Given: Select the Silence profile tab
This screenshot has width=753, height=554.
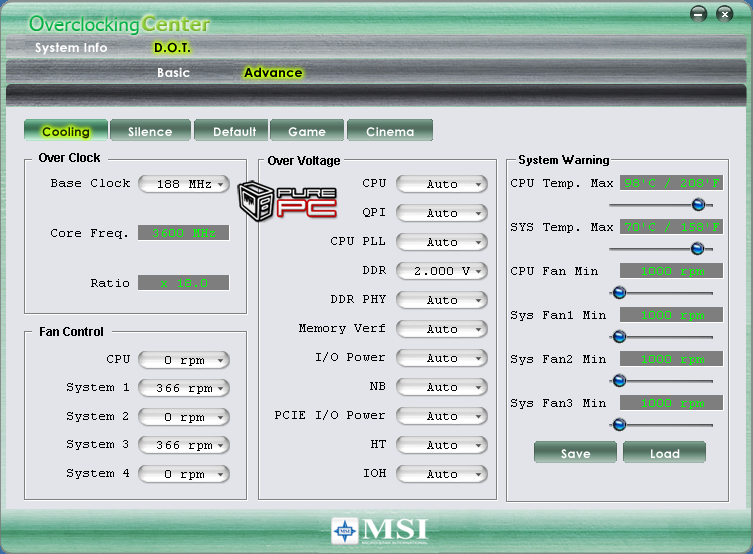Looking at the screenshot, I should click(150, 131).
